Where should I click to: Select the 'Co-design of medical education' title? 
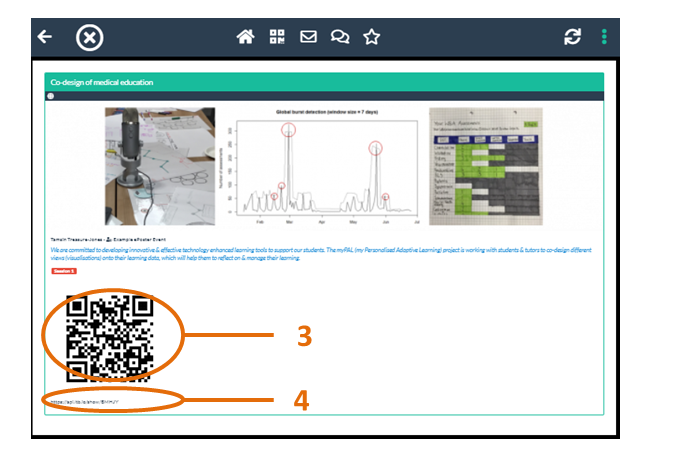[102, 82]
